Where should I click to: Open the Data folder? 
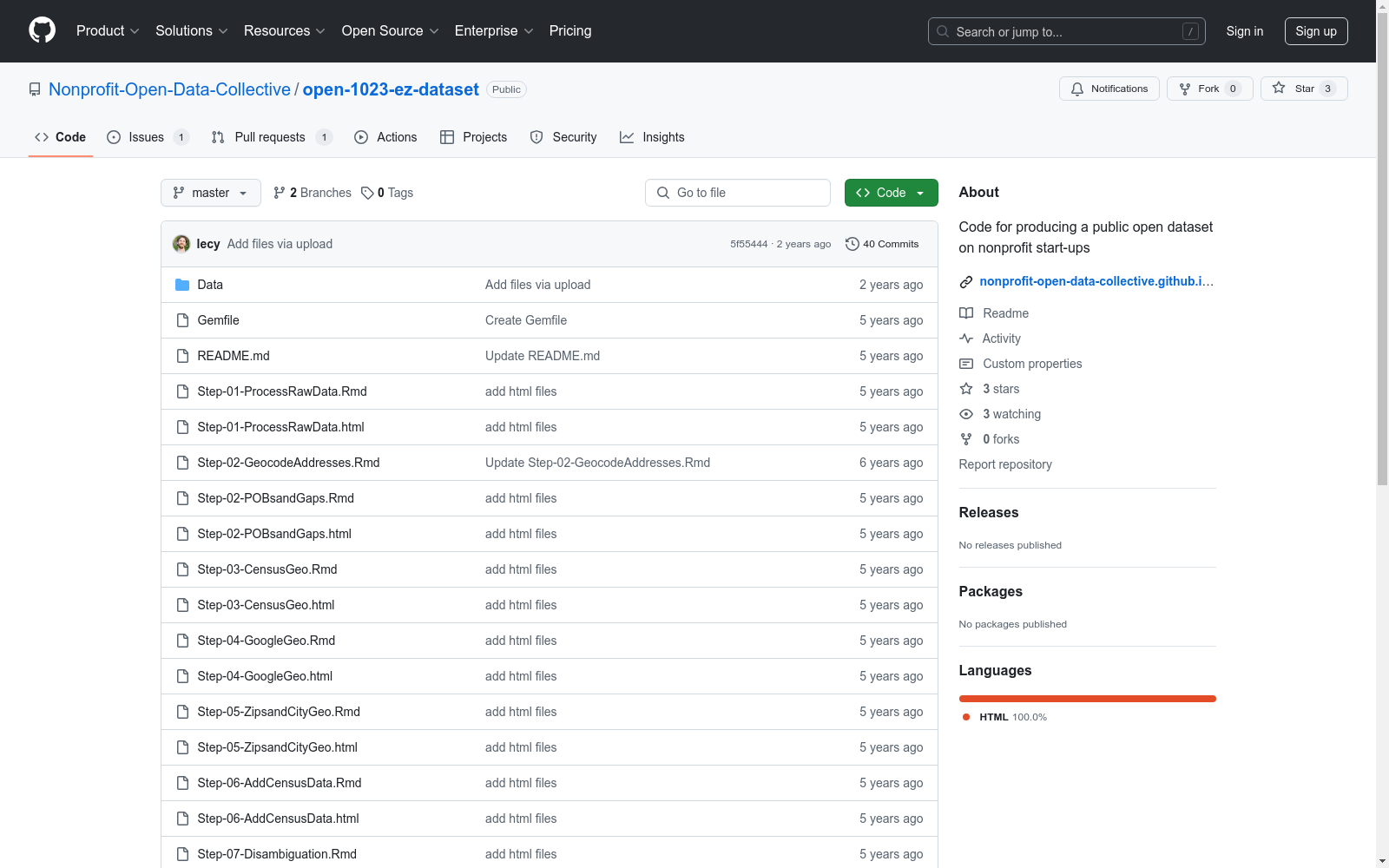210,285
